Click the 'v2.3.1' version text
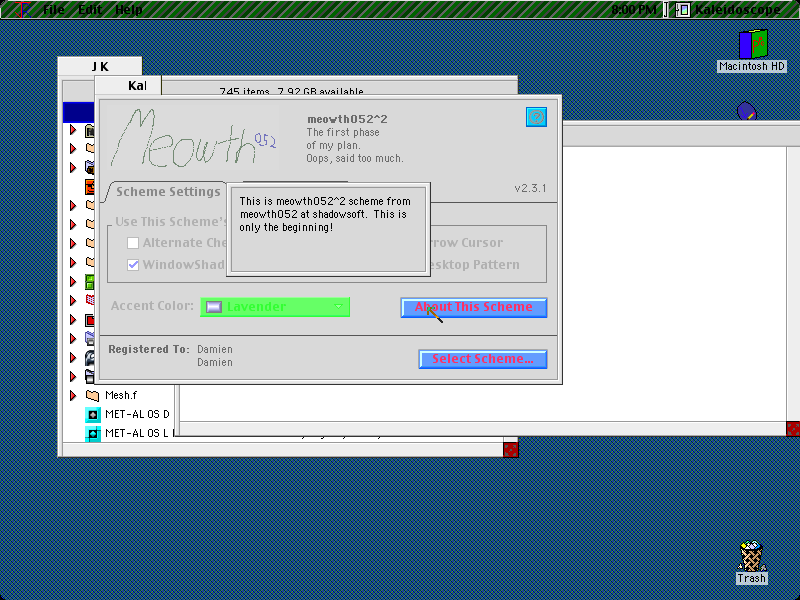 tap(530, 188)
